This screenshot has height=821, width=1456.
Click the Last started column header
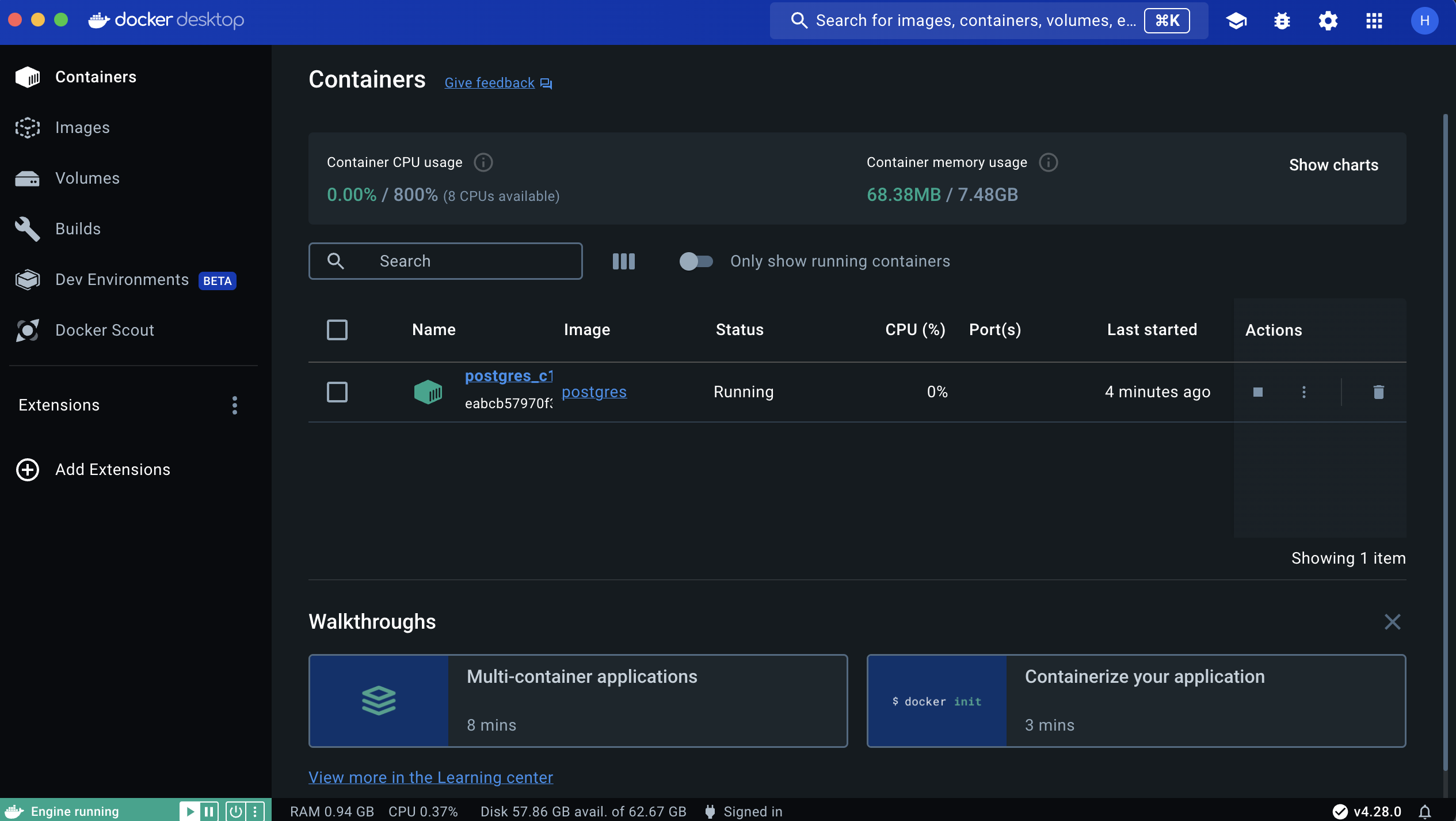(x=1152, y=330)
